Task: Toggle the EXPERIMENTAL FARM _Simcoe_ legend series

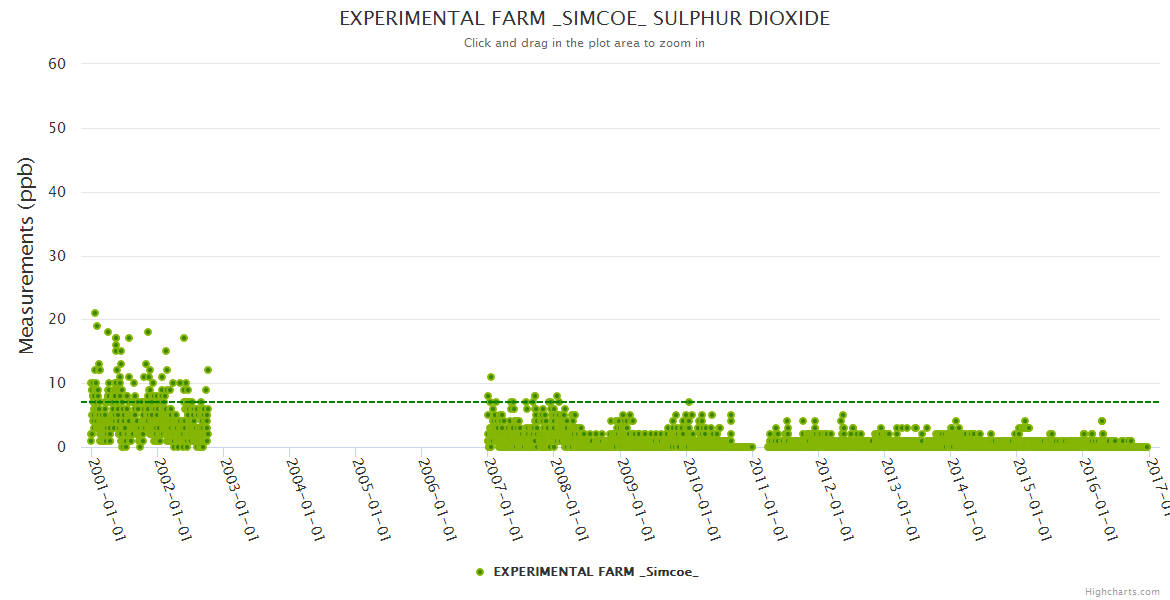Action: [x=596, y=572]
